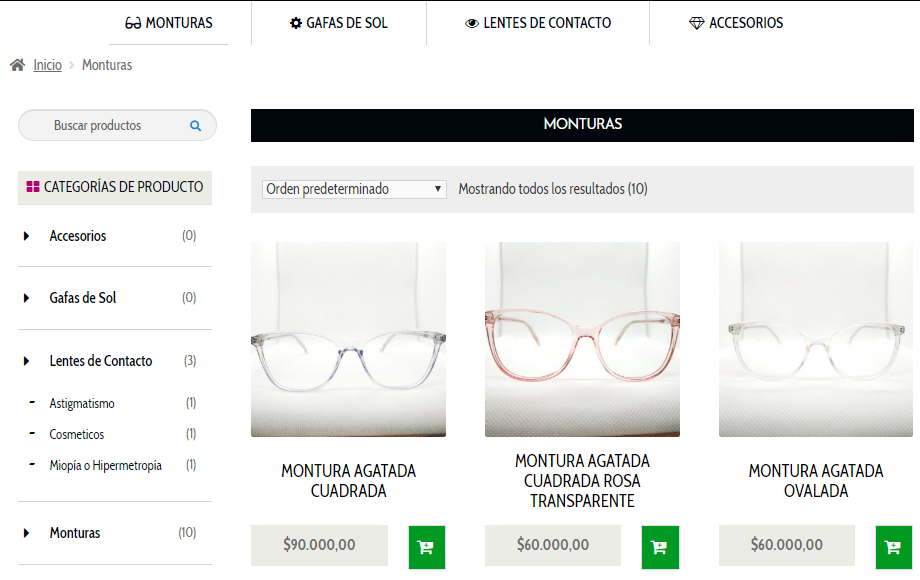Go to the Inicio breadcrumb link
Viewport: 920px width, 580px height.
click(48, 65)
